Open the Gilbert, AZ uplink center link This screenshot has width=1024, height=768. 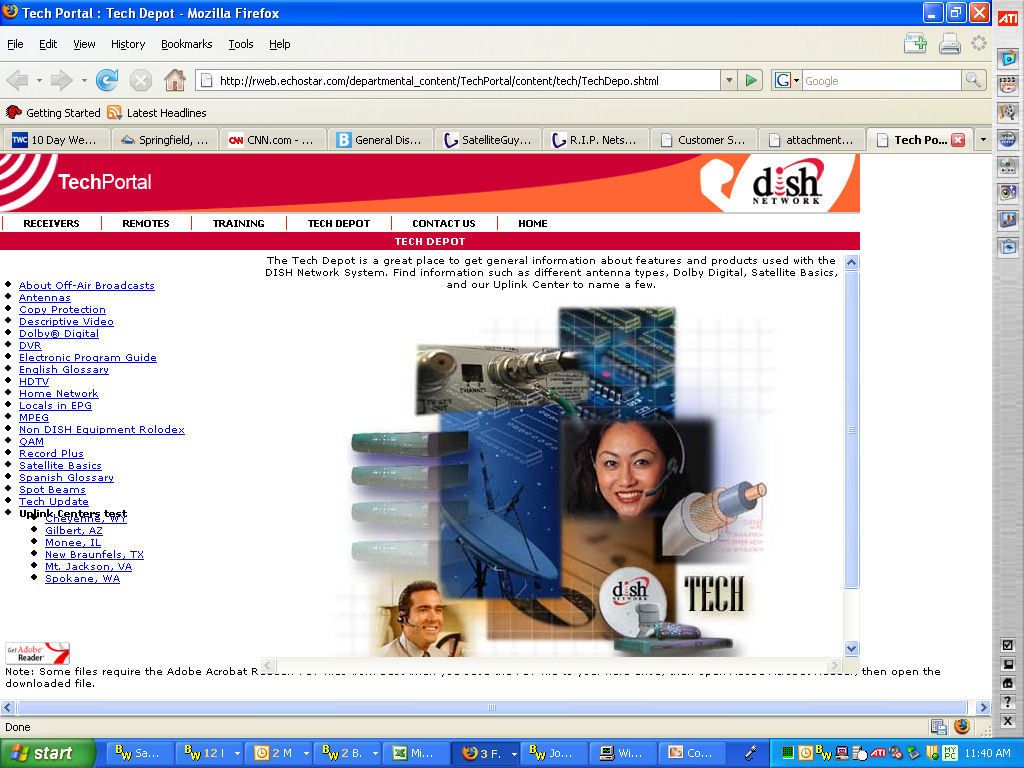[x=74, y=530]
